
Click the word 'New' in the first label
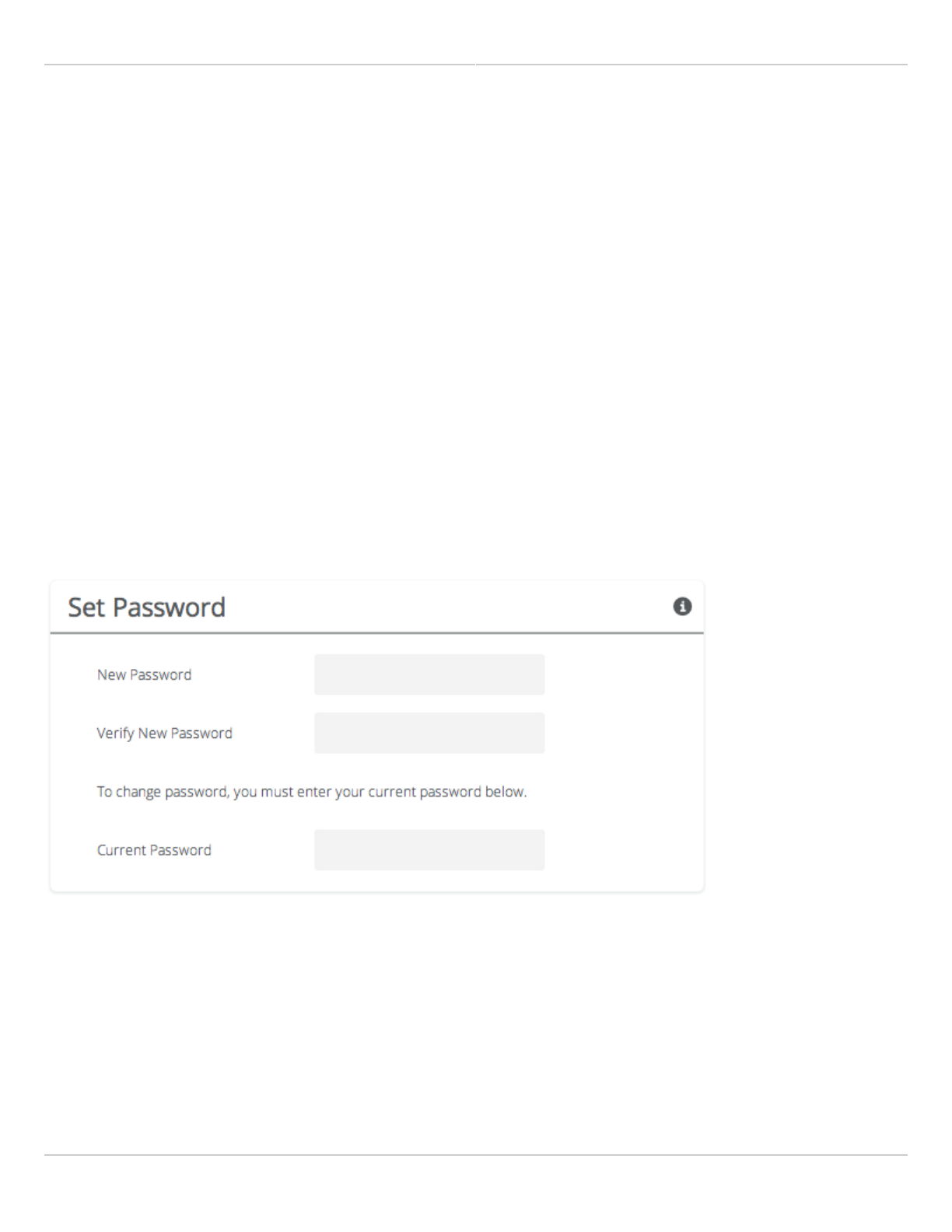[x=111, y=674]
